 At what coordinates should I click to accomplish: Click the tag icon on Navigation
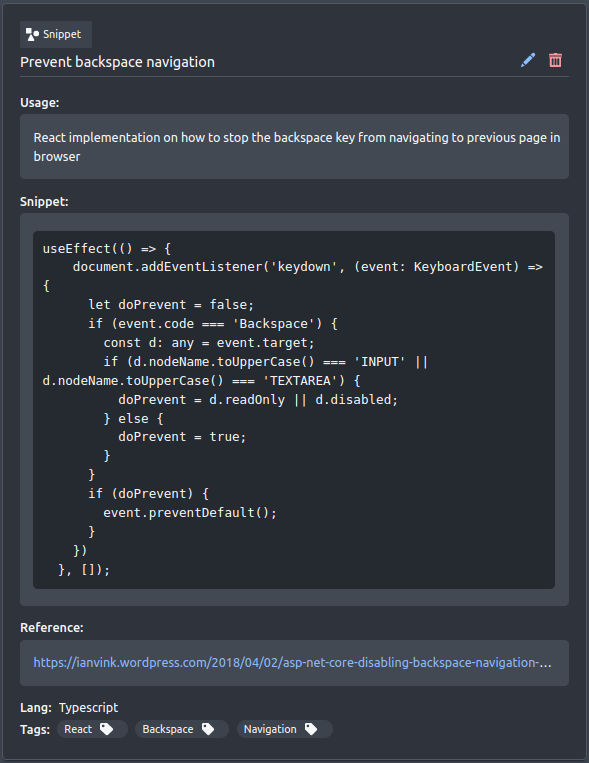coord(311,729)
